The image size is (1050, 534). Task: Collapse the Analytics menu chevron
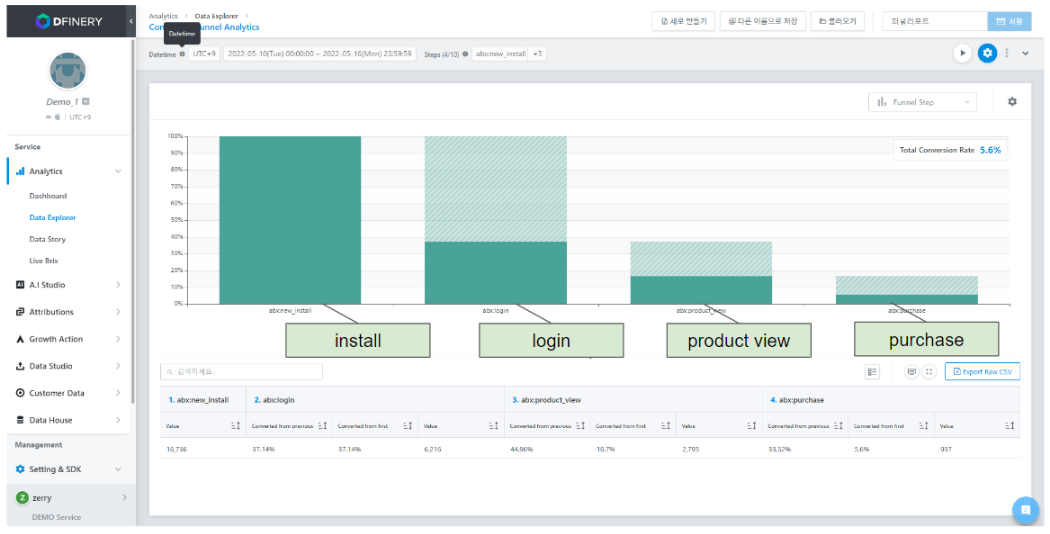pyautogui.click(x=118, y=172)
